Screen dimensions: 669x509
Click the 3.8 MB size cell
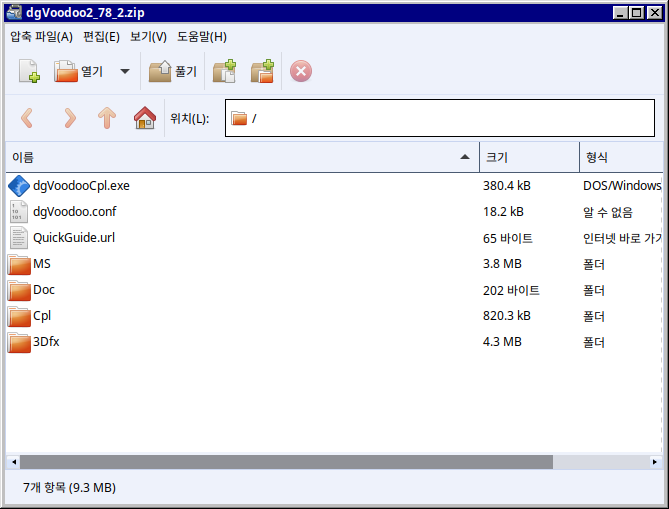[x=502, y=264]
